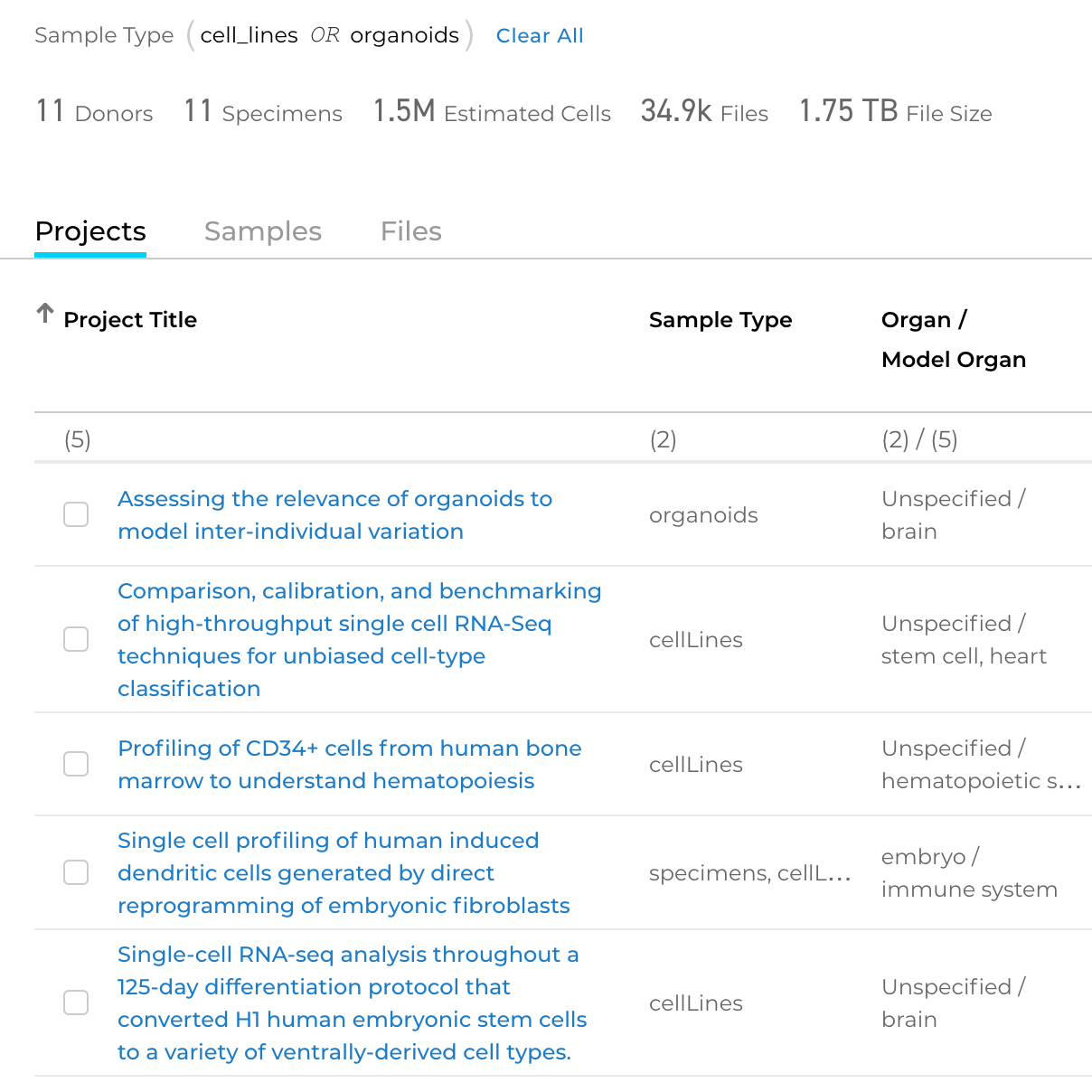Select the cell_lines filter term in the chip

point(249,35)
